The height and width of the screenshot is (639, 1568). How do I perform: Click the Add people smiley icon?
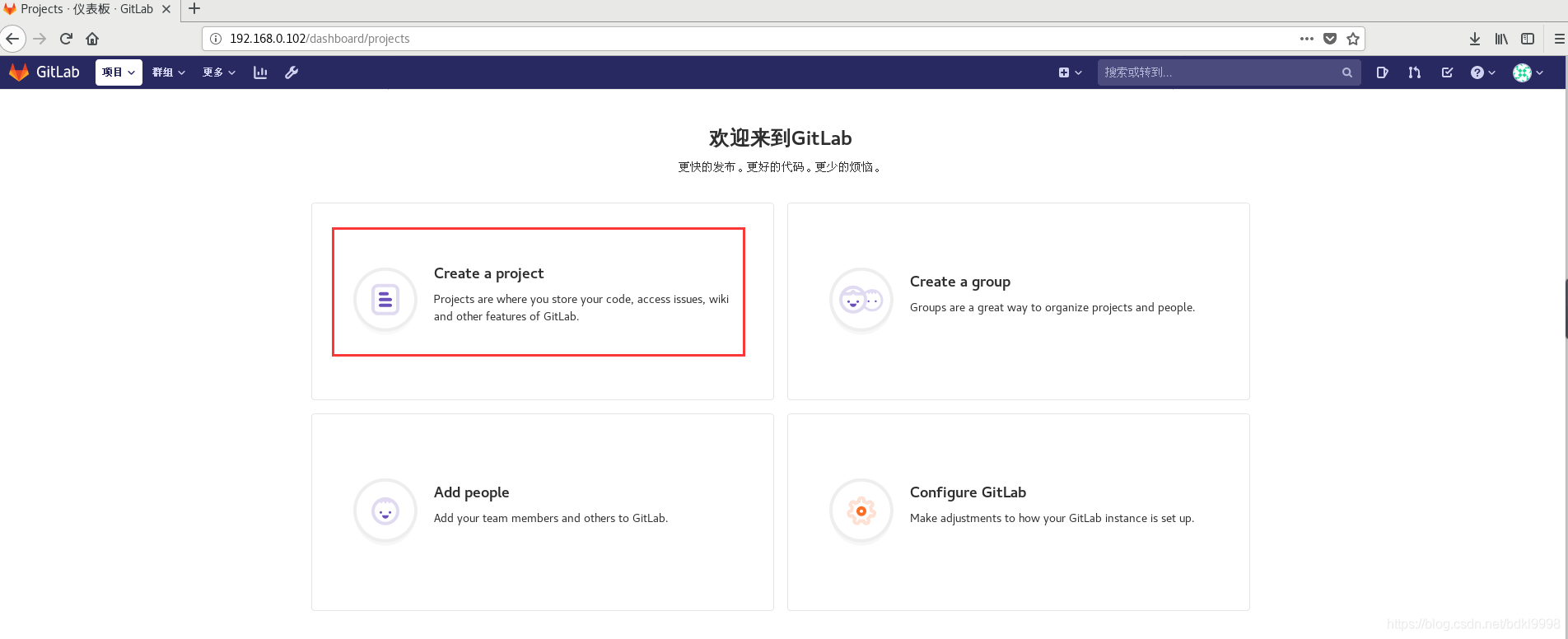[x=385, y=511]
